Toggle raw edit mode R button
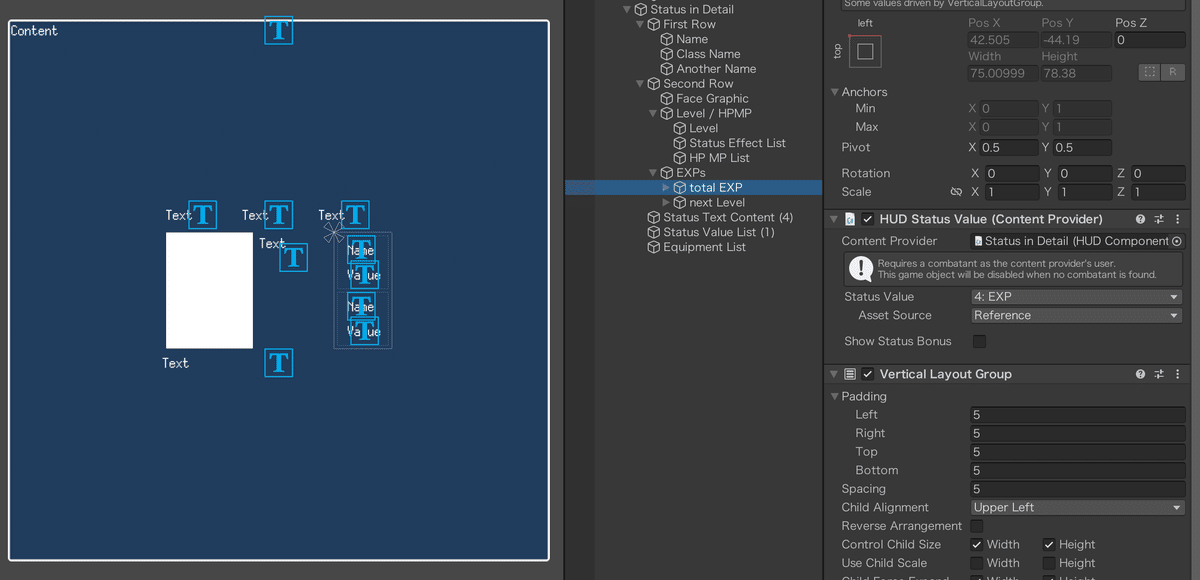The image size is (1200, 580). click(1174, 72)
